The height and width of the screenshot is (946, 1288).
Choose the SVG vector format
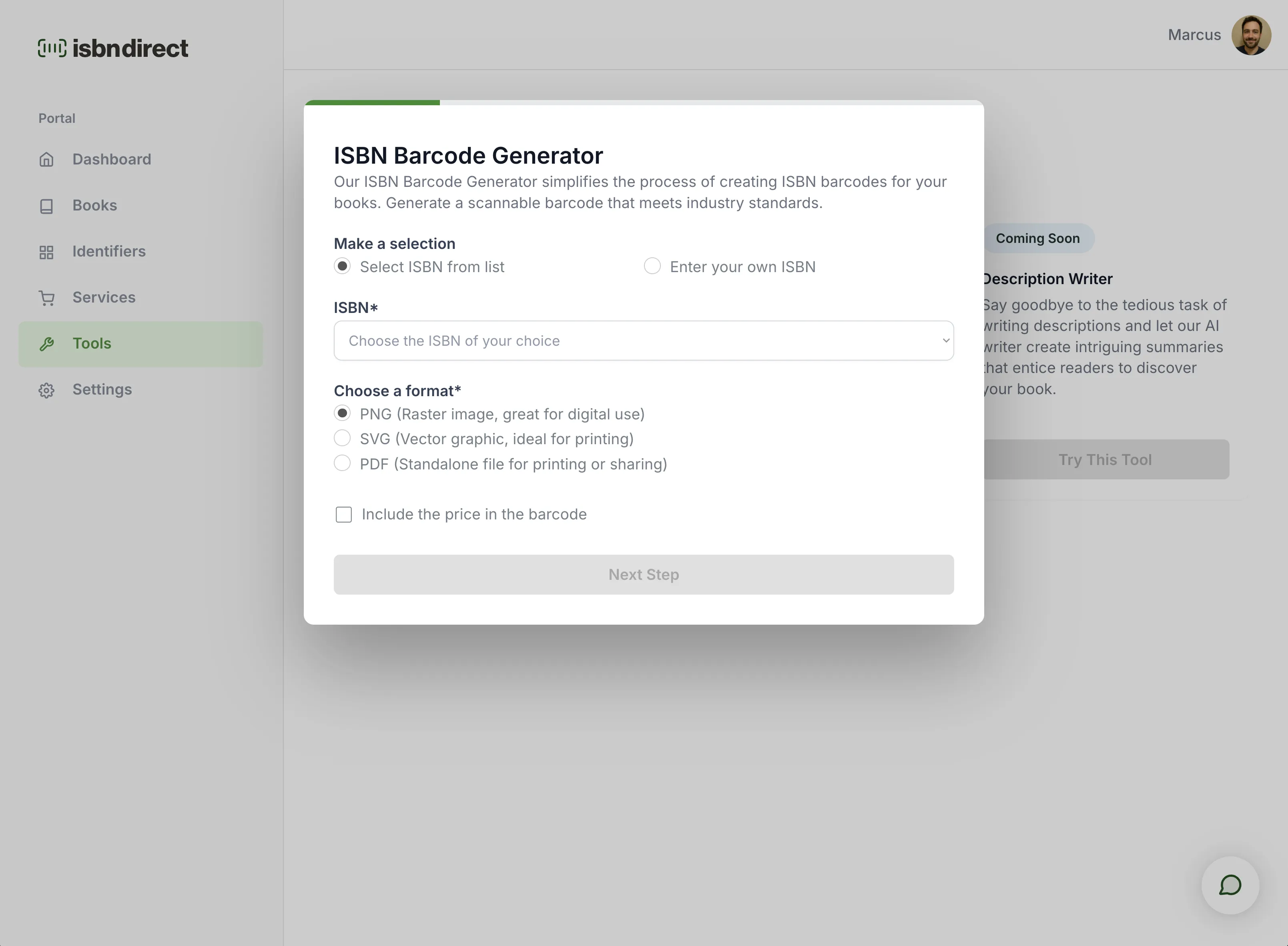point(343,438)
